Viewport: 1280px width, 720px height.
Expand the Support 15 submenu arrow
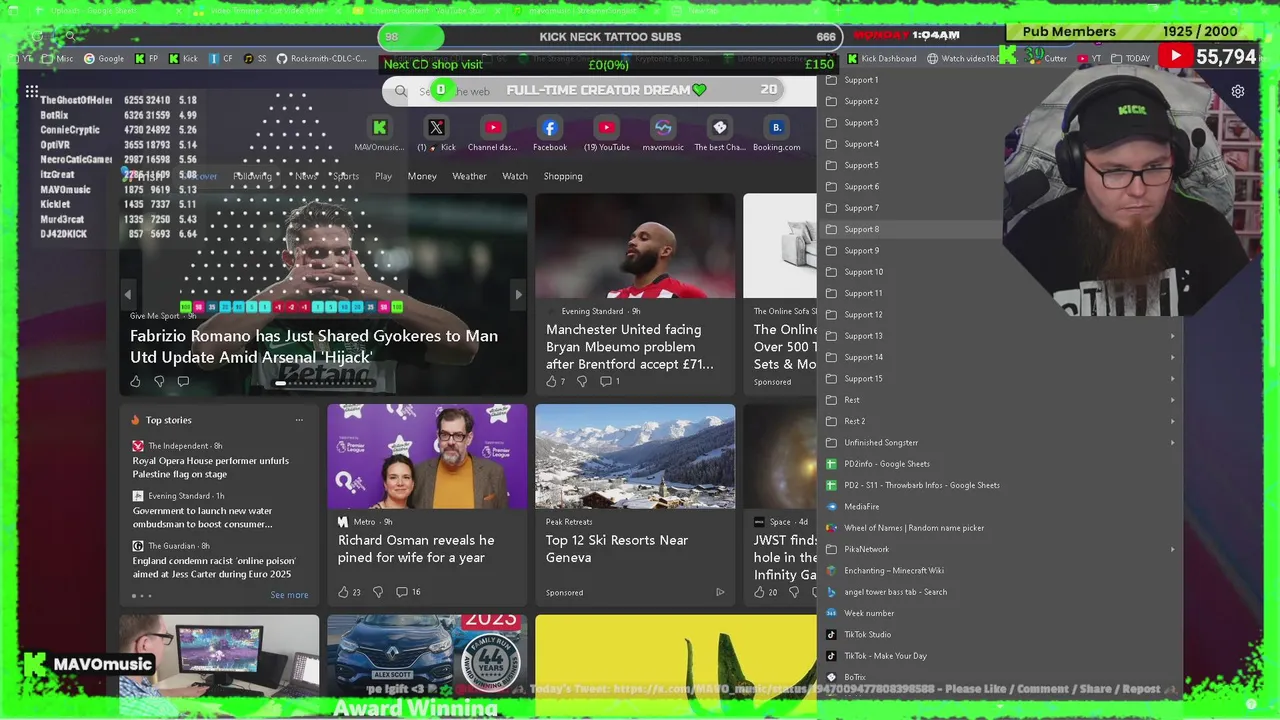click(1172, 379)
